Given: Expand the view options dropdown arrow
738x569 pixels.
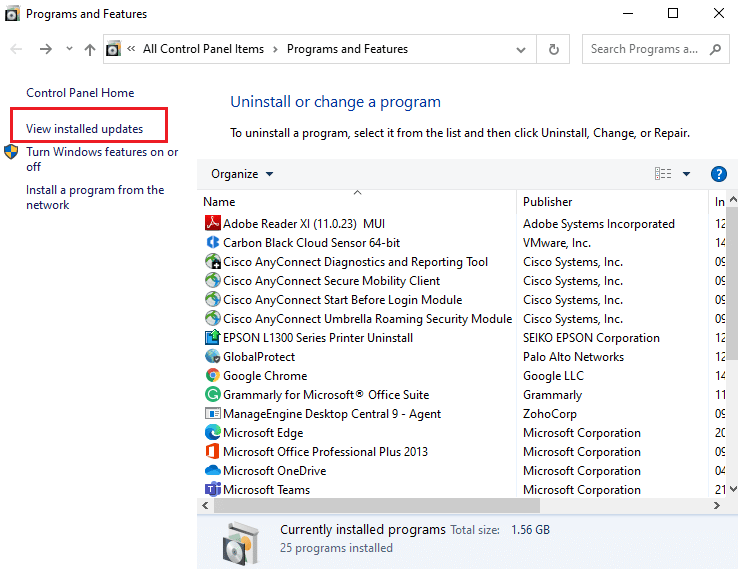Looking at the screenshot, I should click(x=686, y=174).
